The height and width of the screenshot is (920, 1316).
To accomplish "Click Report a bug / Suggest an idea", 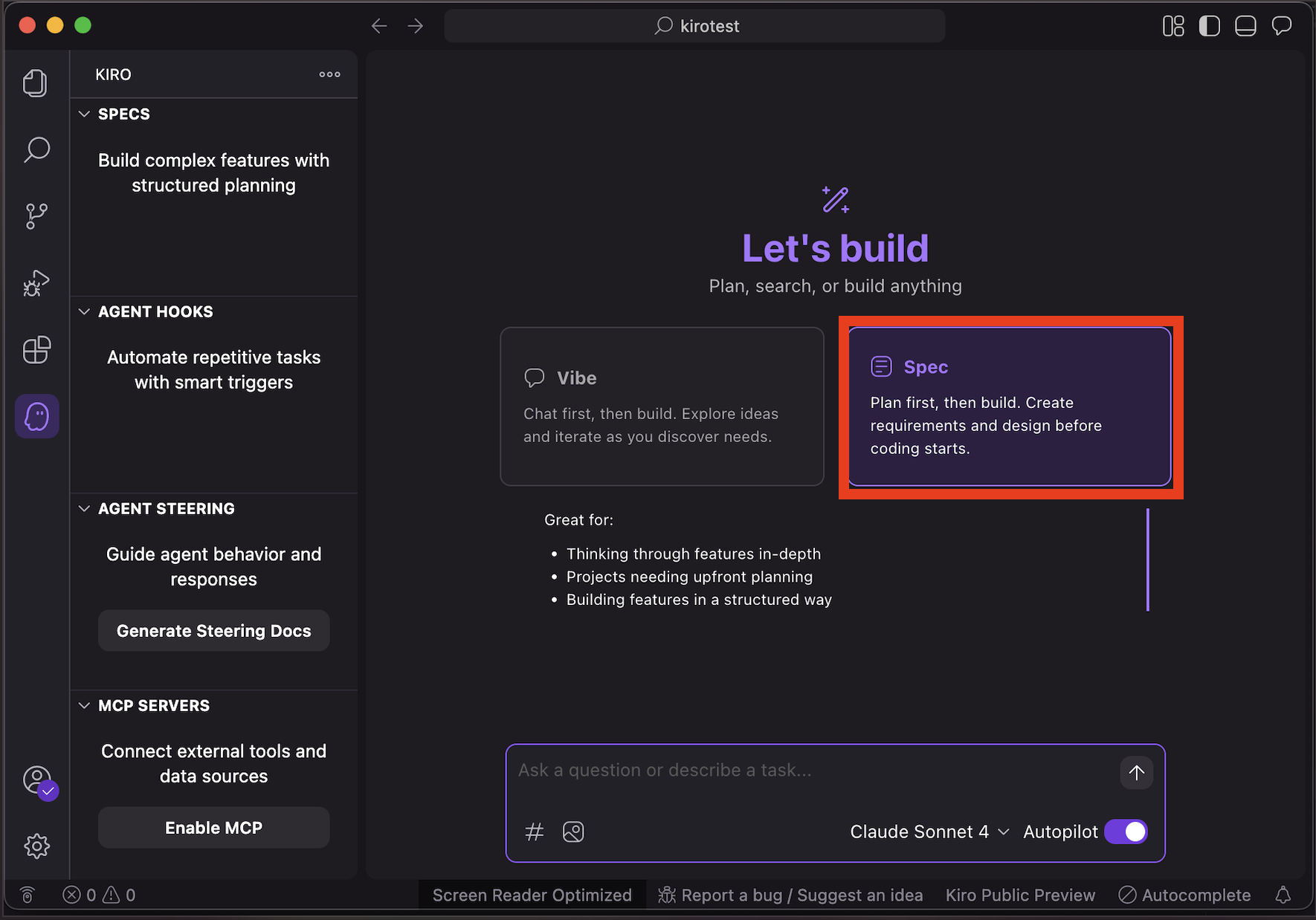I will pyautogui.click(x=790, y=895).
